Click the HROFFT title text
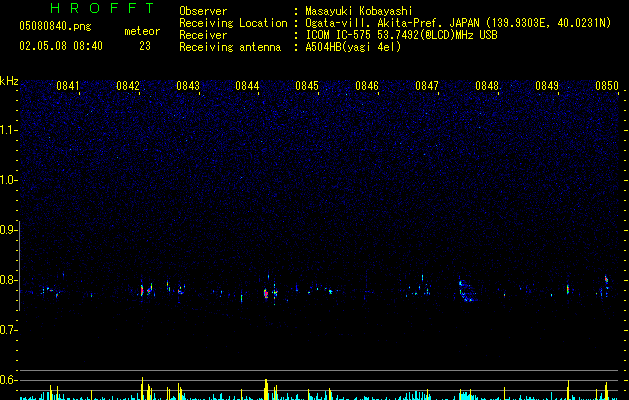 [x=102, y=8]
